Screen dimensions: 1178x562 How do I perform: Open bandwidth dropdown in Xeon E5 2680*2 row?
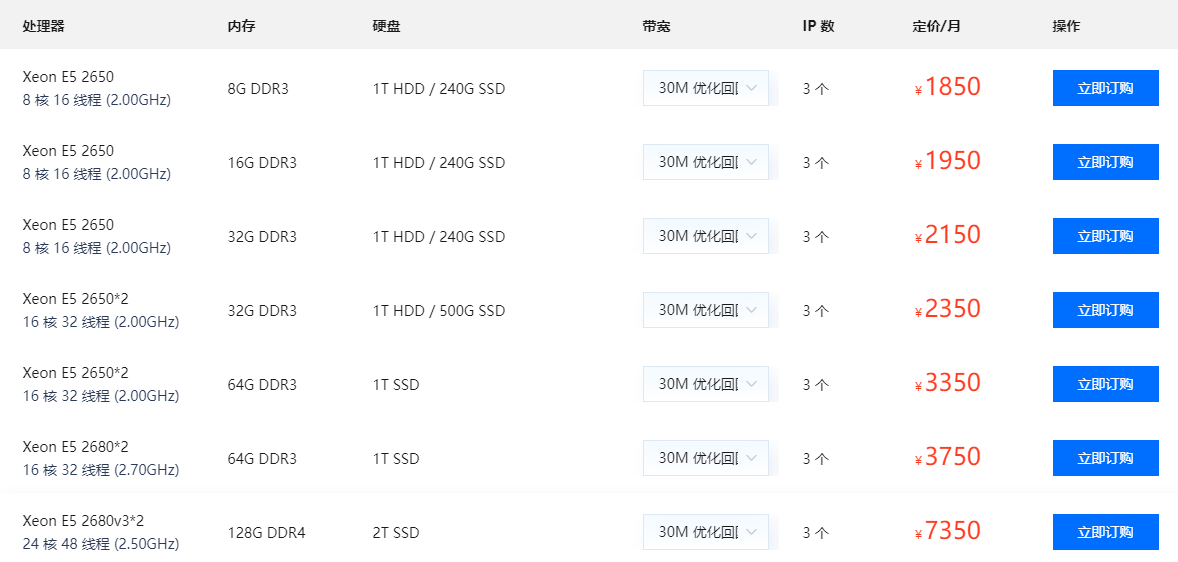(x=705, y=458)
